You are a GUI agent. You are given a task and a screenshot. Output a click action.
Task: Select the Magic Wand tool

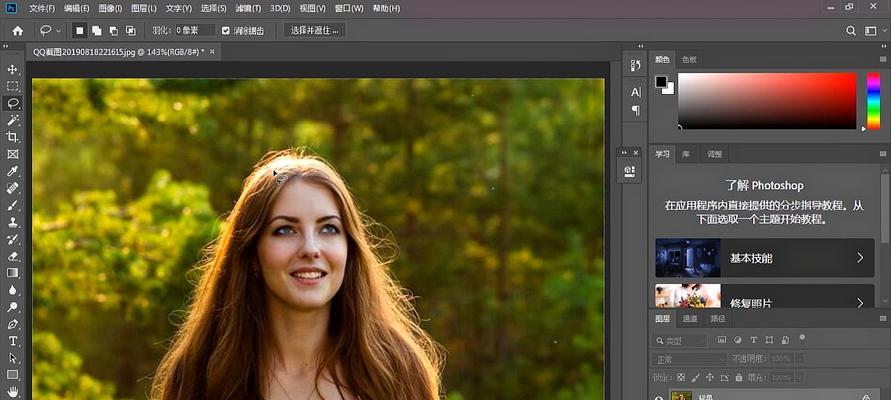[13, 120]
